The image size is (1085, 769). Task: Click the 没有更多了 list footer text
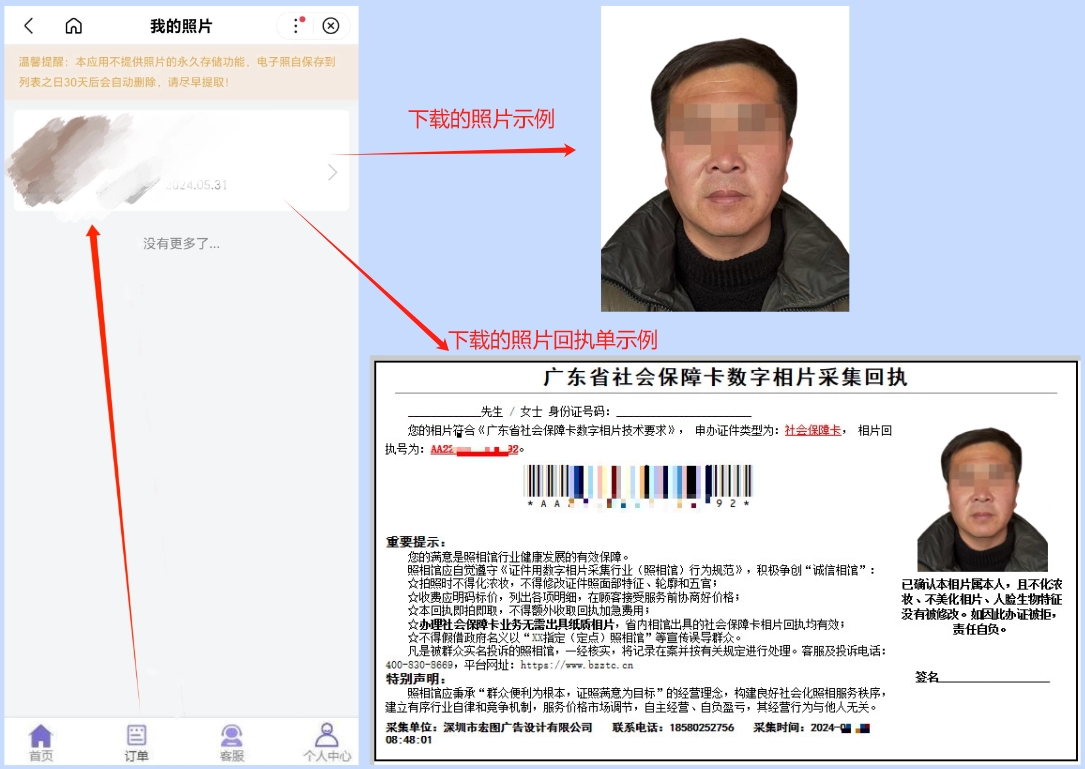point(181,243)
